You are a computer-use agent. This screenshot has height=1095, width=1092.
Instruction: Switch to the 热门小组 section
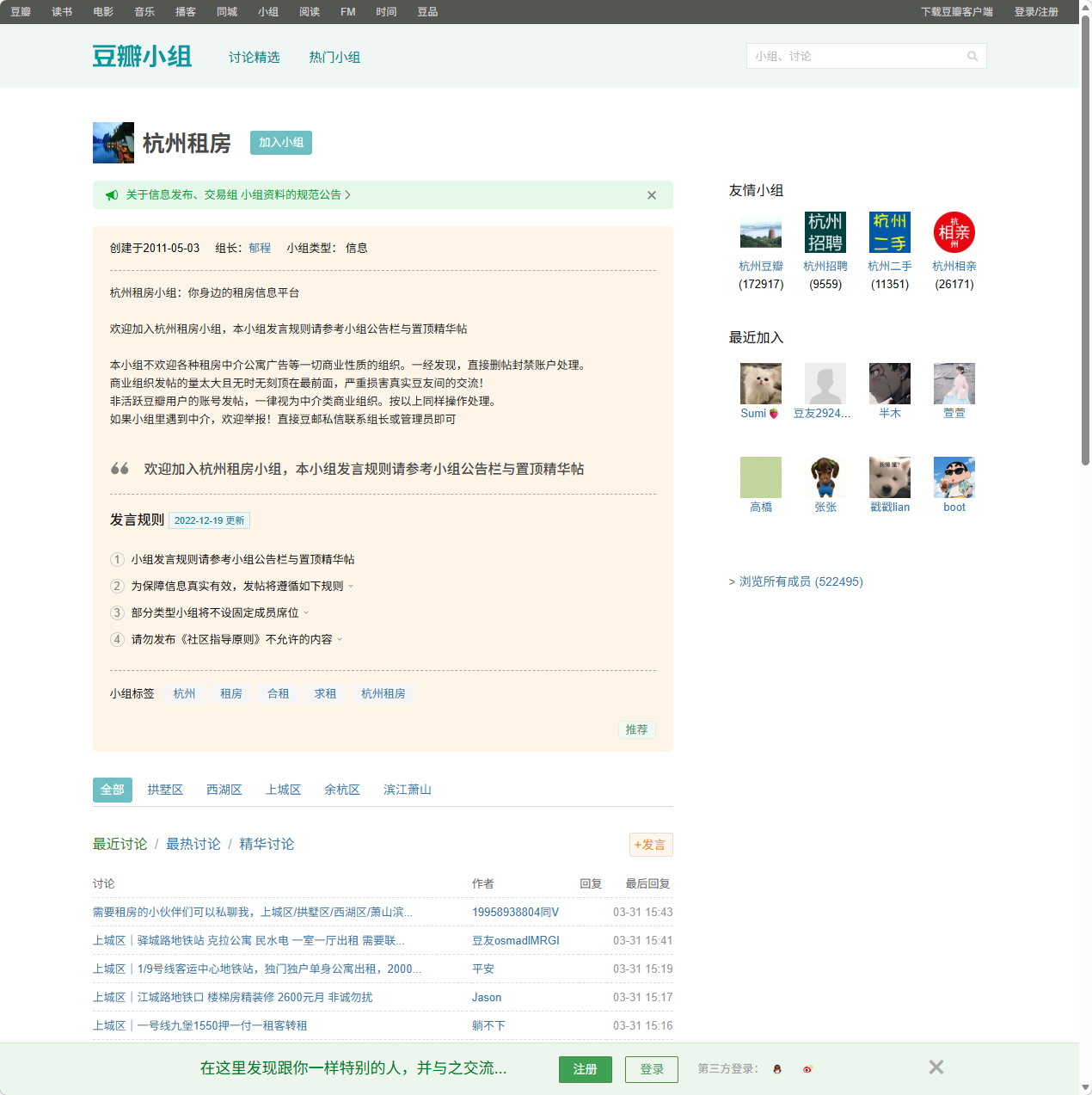coord(334,57)
